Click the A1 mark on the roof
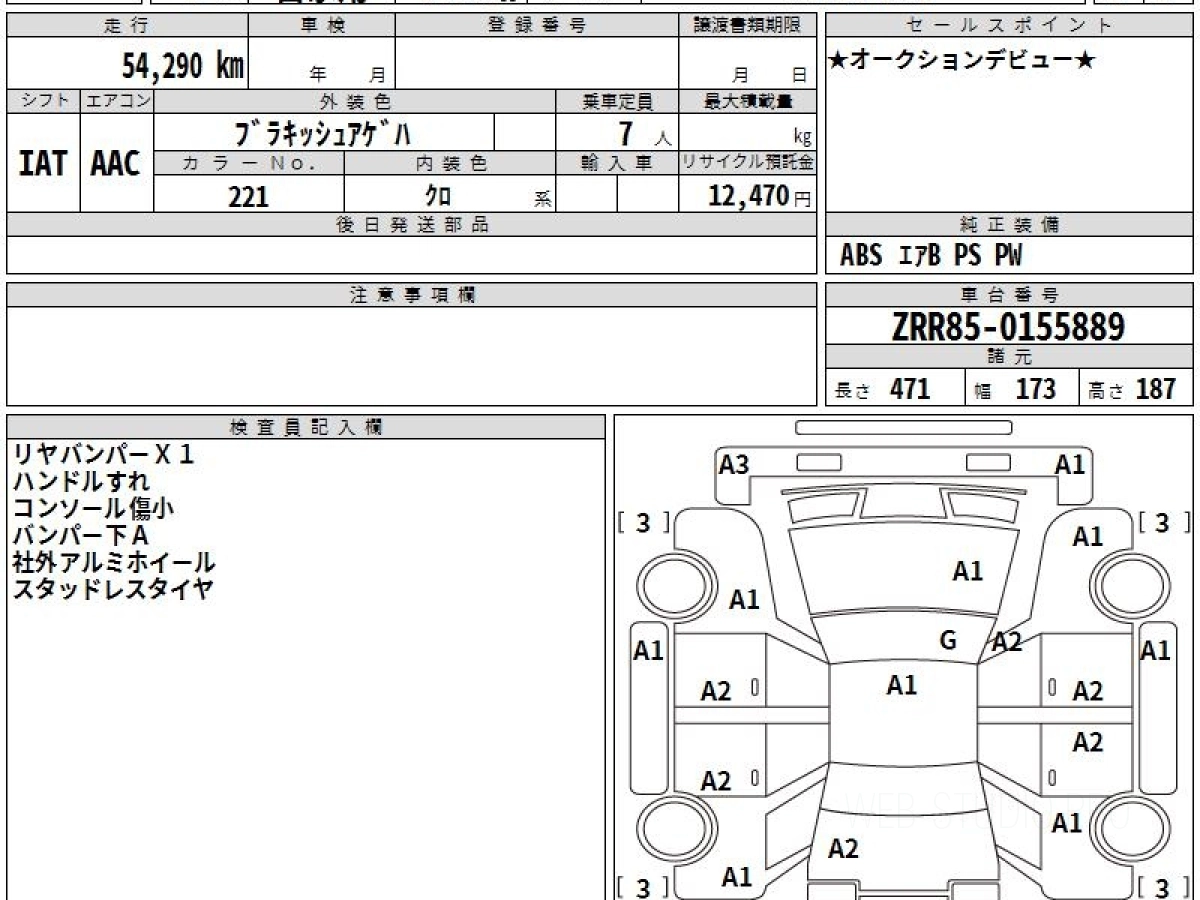The image size is (1200, 900). pos(902,685)
